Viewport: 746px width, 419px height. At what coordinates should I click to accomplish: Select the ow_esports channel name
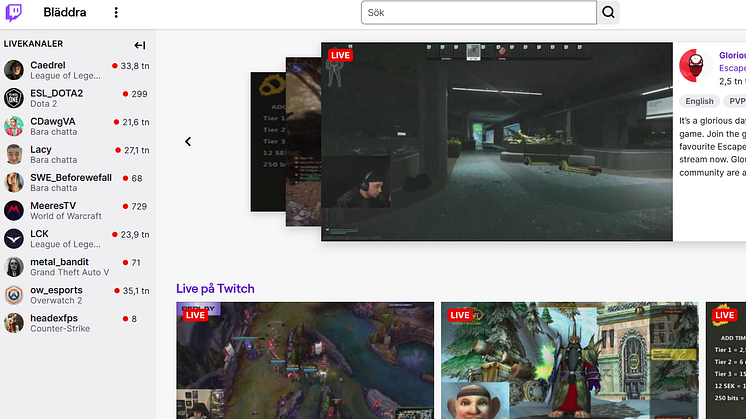coord(56,290)
